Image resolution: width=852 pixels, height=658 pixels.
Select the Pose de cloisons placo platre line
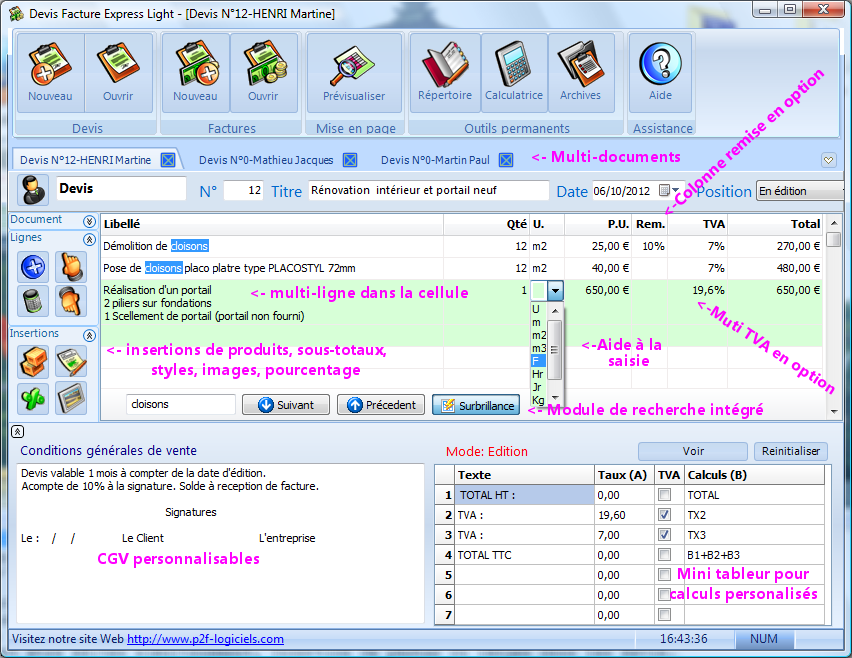tap(461, 268)
